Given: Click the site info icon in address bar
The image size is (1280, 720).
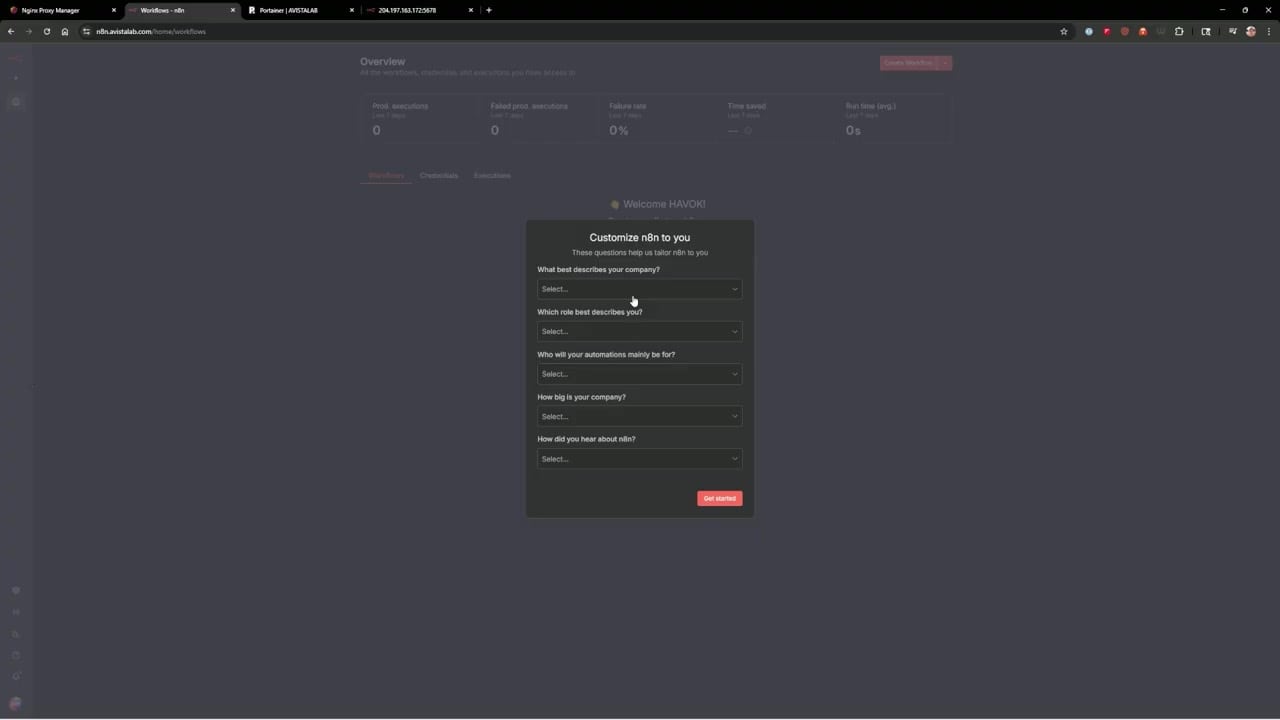Looking at the screenshot, I should pos(87,31).
